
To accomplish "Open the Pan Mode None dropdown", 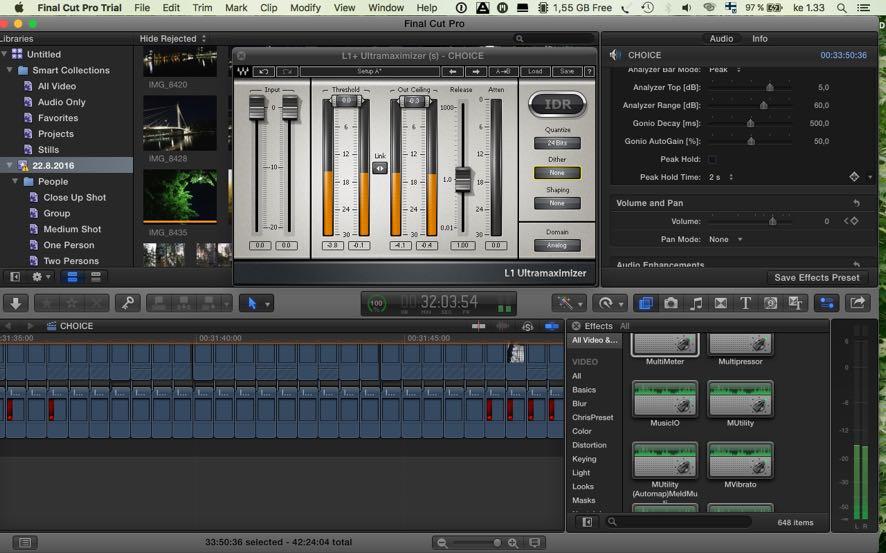I will click(726, 240).
